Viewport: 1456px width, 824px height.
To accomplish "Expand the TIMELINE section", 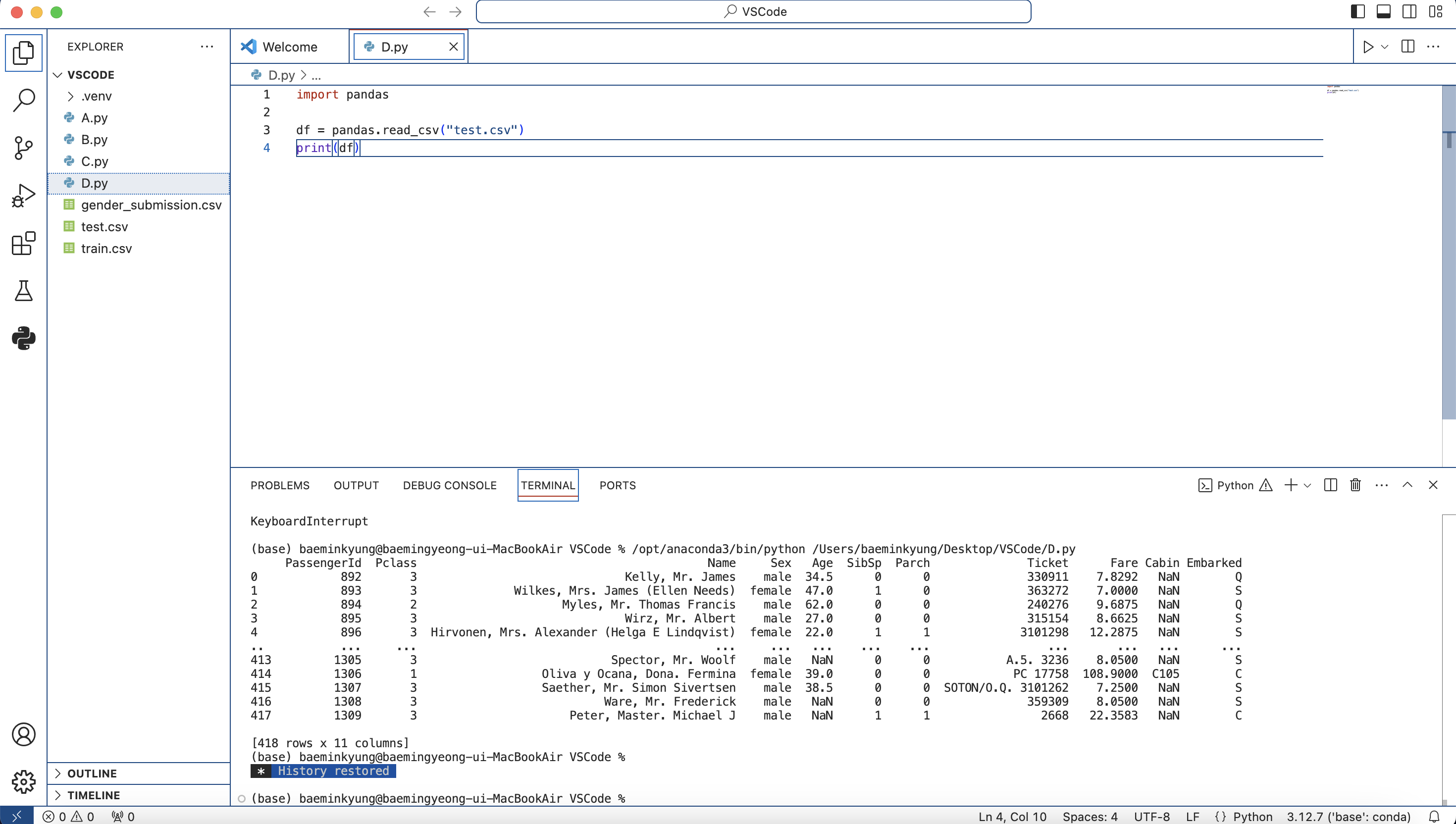I will click(x=138, y=795).
